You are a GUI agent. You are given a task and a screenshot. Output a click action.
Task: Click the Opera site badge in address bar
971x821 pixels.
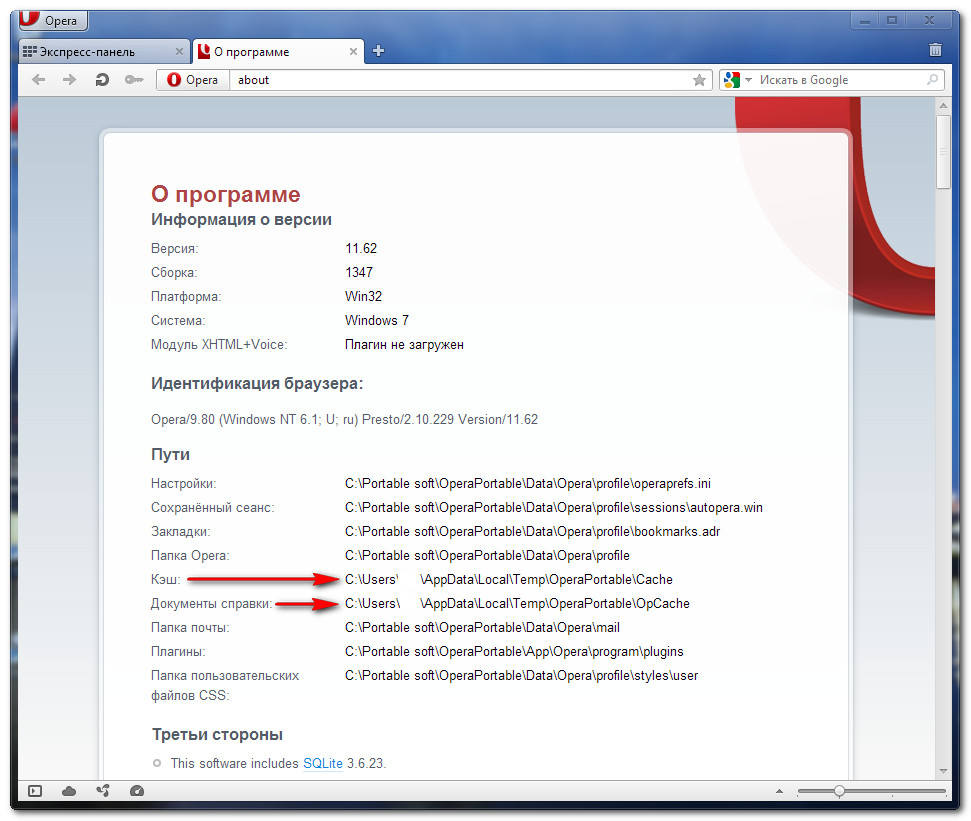coord(193,80)
